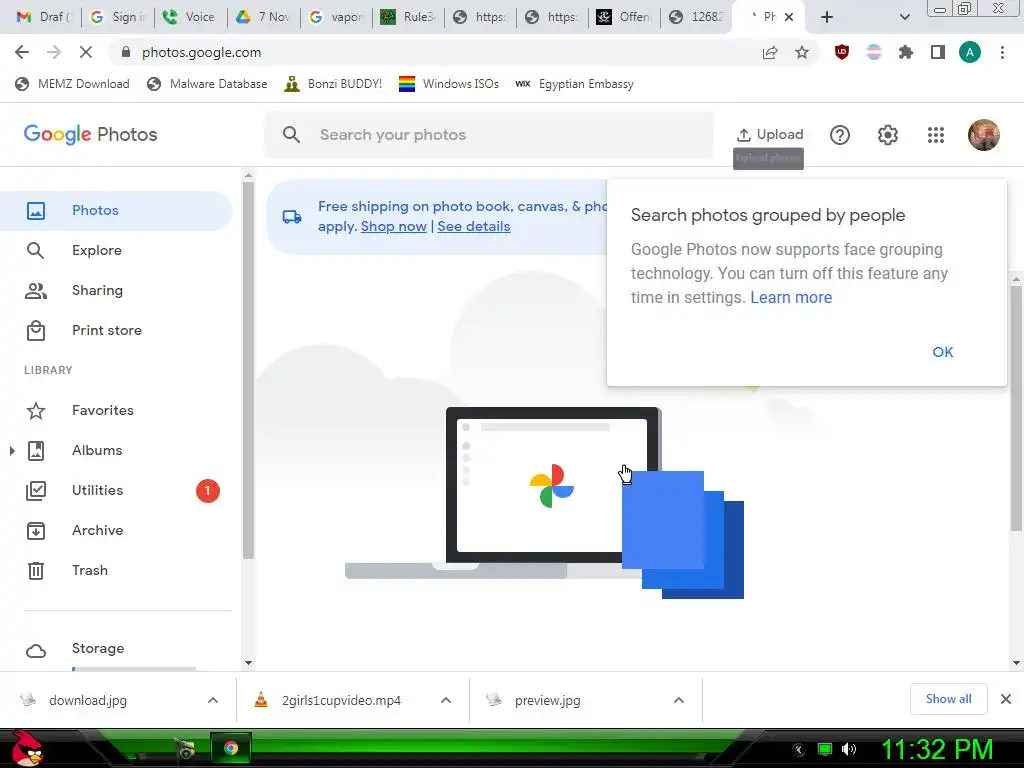
Task: Open Windows ISOs bookmark
Action: pyautogui.click(x=449, y=84)
